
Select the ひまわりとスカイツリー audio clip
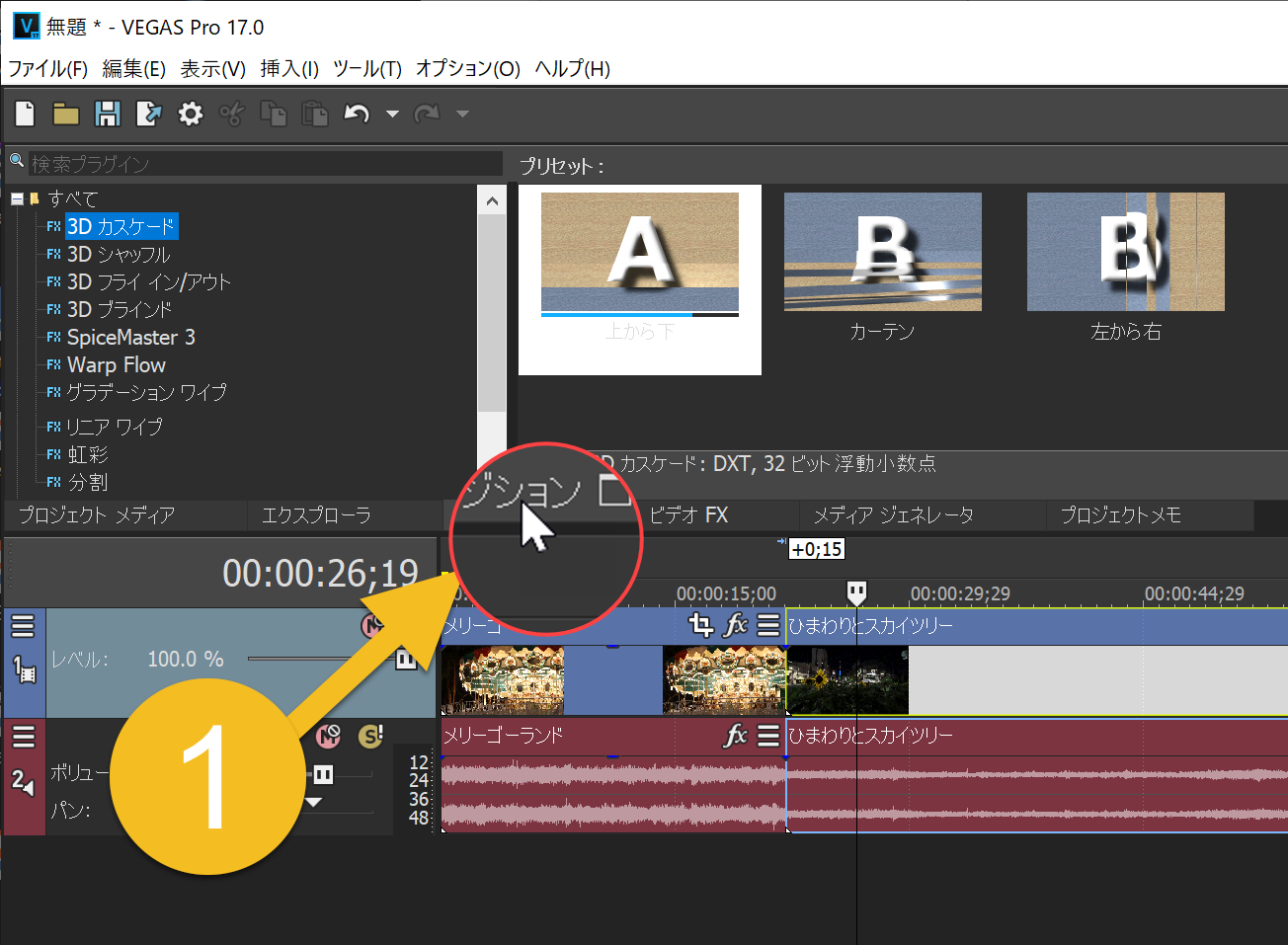pos(1037,775)
